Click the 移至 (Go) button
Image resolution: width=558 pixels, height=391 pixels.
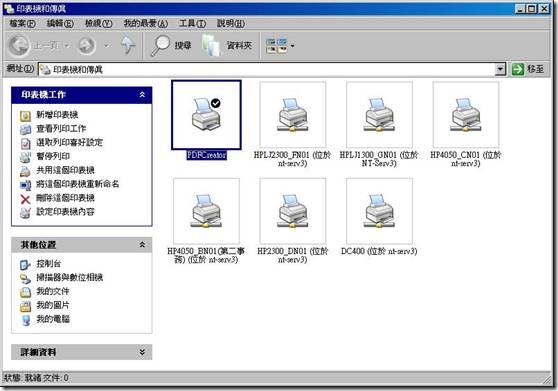[528, 69]
